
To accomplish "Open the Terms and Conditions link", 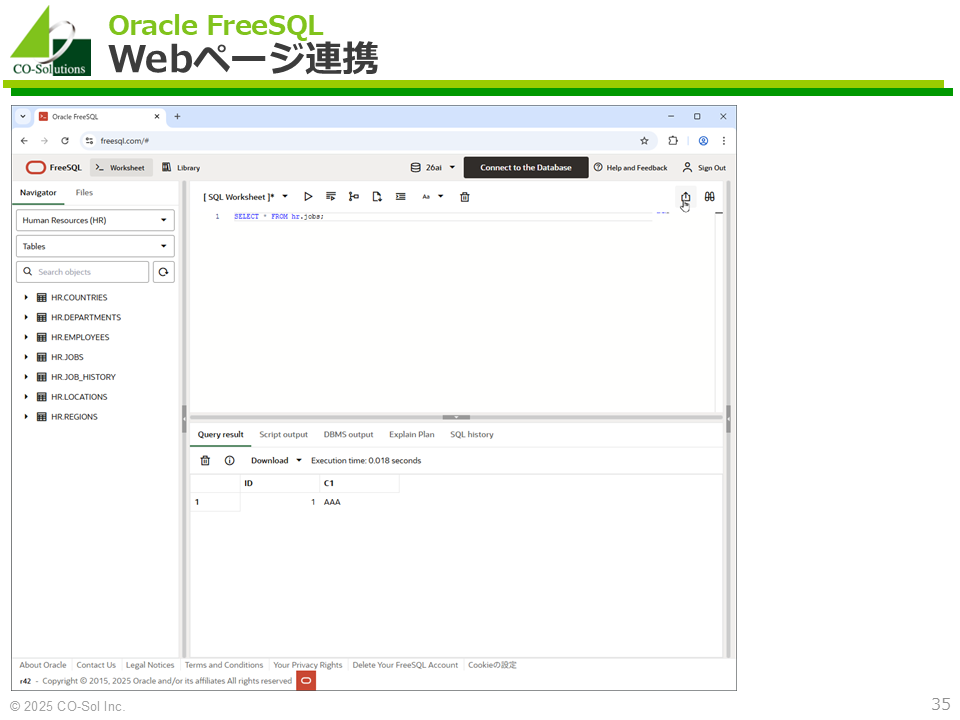I will point(224,665).
